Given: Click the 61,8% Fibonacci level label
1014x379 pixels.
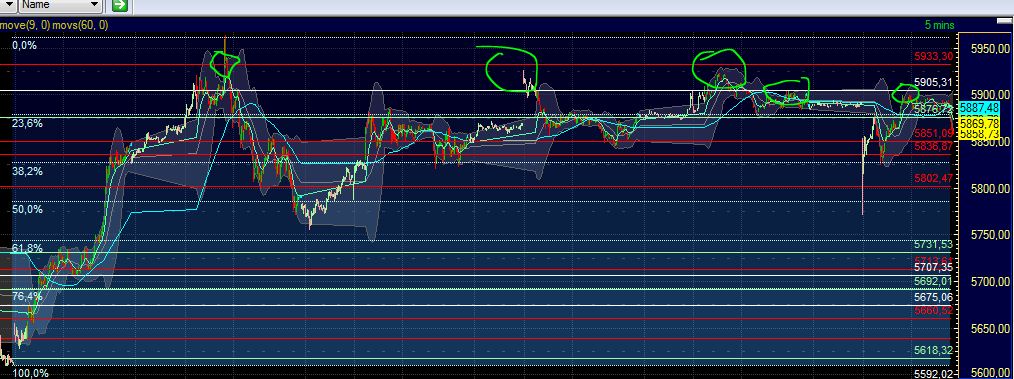Looking at the screenshot, I should tap(27, 248).
